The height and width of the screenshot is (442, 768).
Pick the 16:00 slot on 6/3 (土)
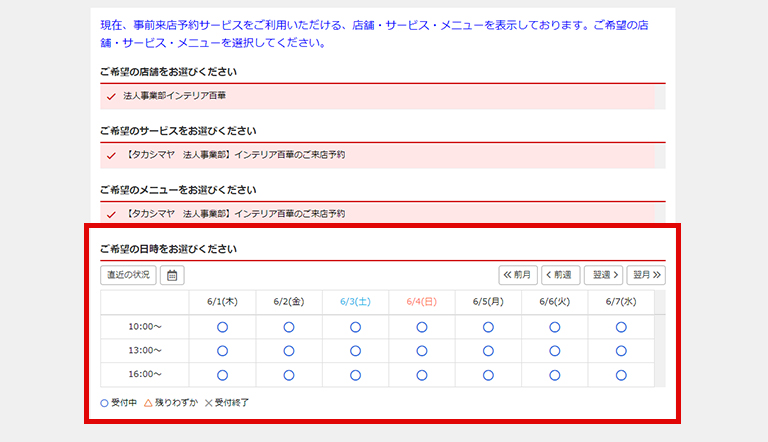pyautogui.click(x=355, y=375)
